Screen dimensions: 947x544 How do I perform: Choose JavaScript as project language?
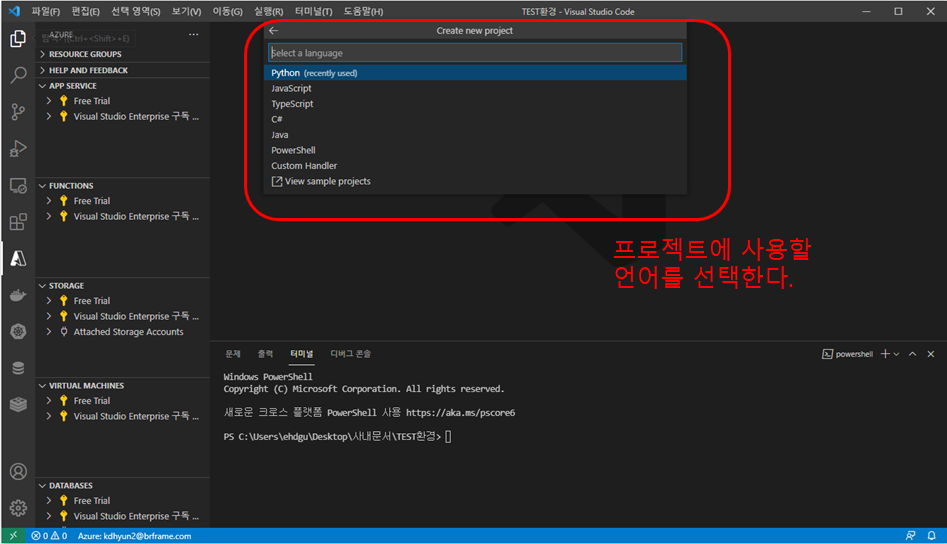[x=475, y=89]
